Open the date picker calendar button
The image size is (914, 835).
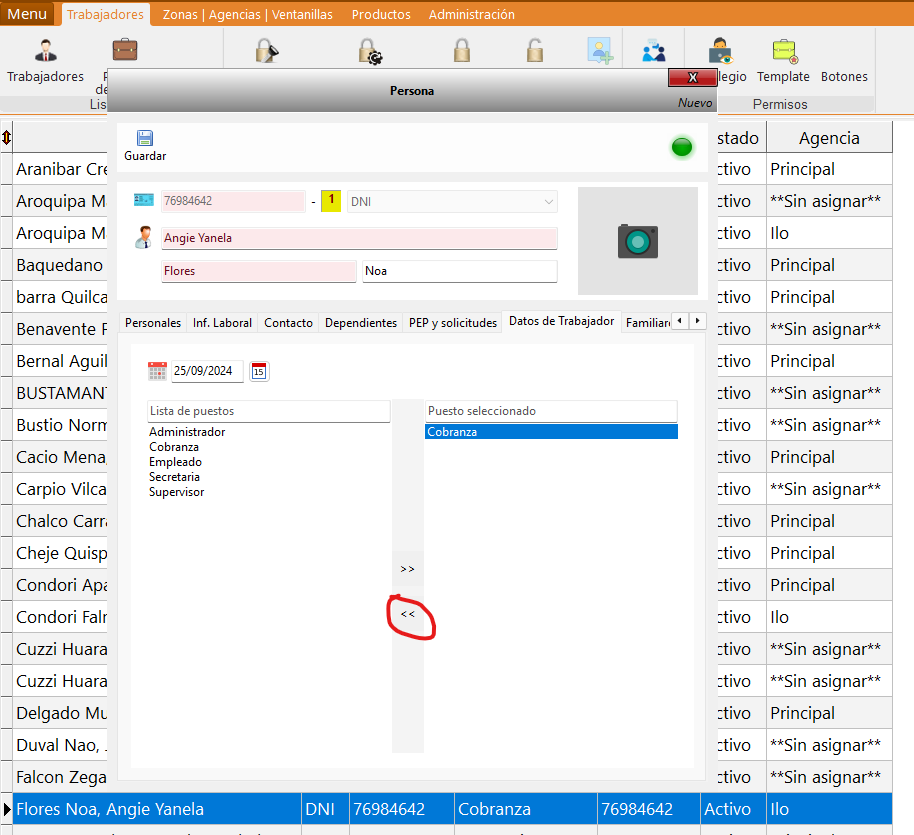click(259, 371)
